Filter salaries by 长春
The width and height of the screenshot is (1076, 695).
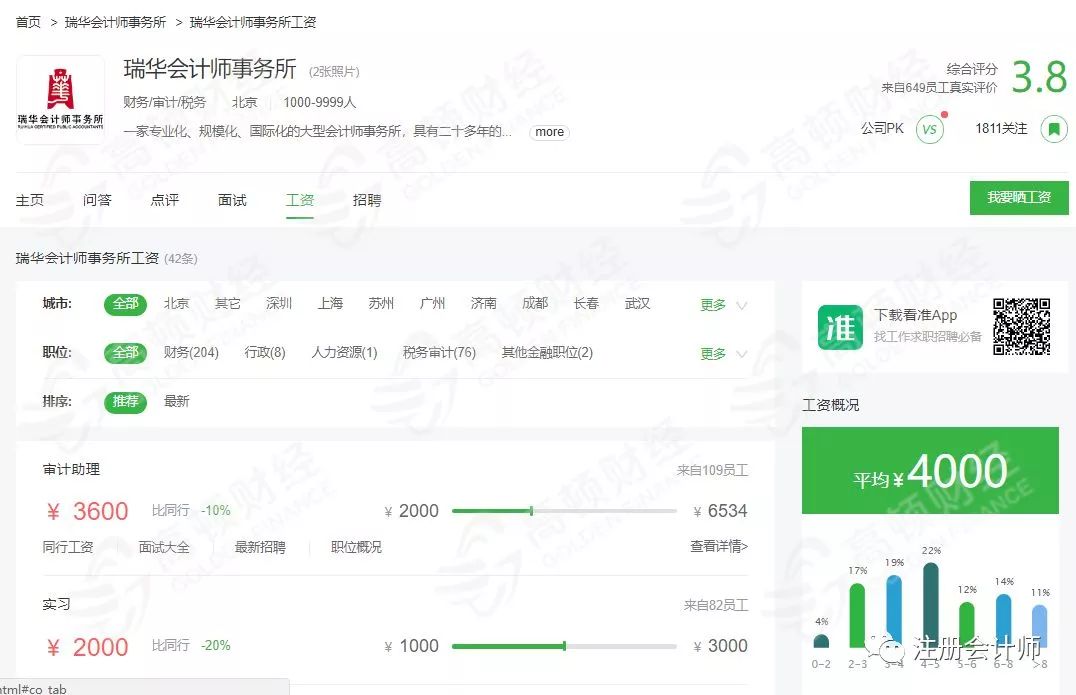click(x=586, y=303)
